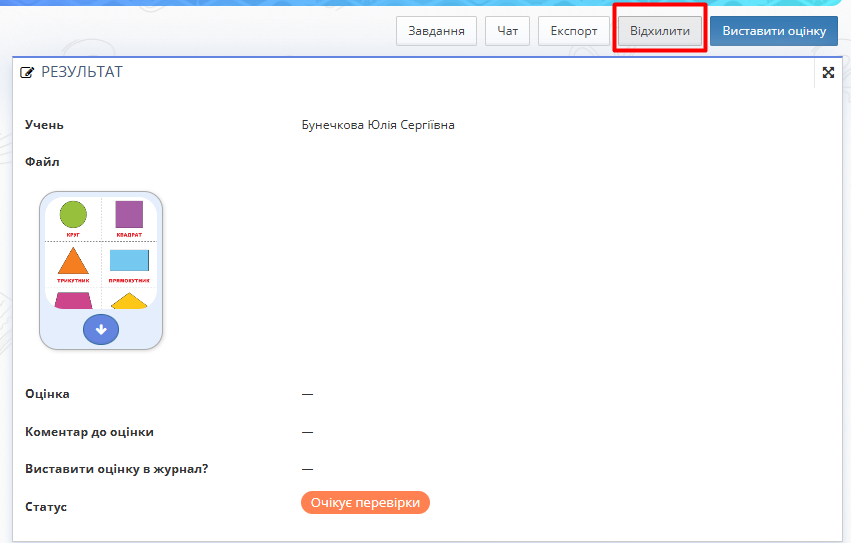Click the student name Бунечкова Юлія Сергіївна
This screenshot has width=851, height=543.
pyautogui.click(x=378, y=125)
